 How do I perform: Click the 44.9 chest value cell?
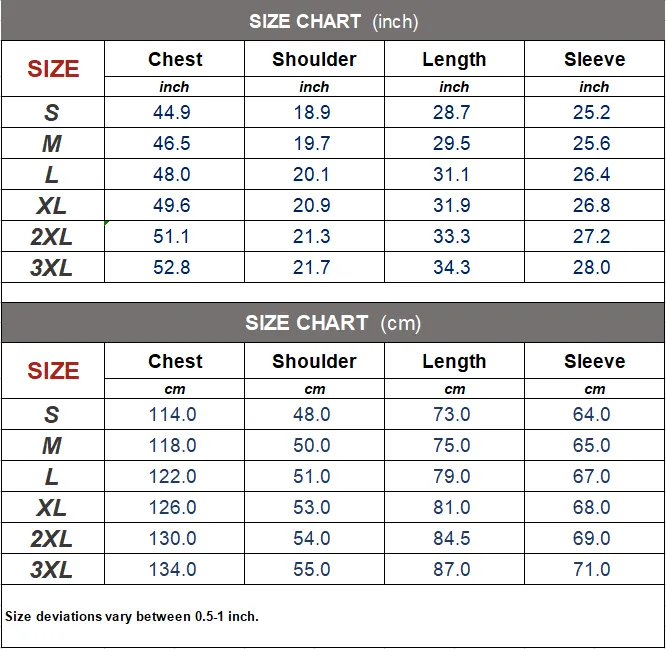pos(172,113)
